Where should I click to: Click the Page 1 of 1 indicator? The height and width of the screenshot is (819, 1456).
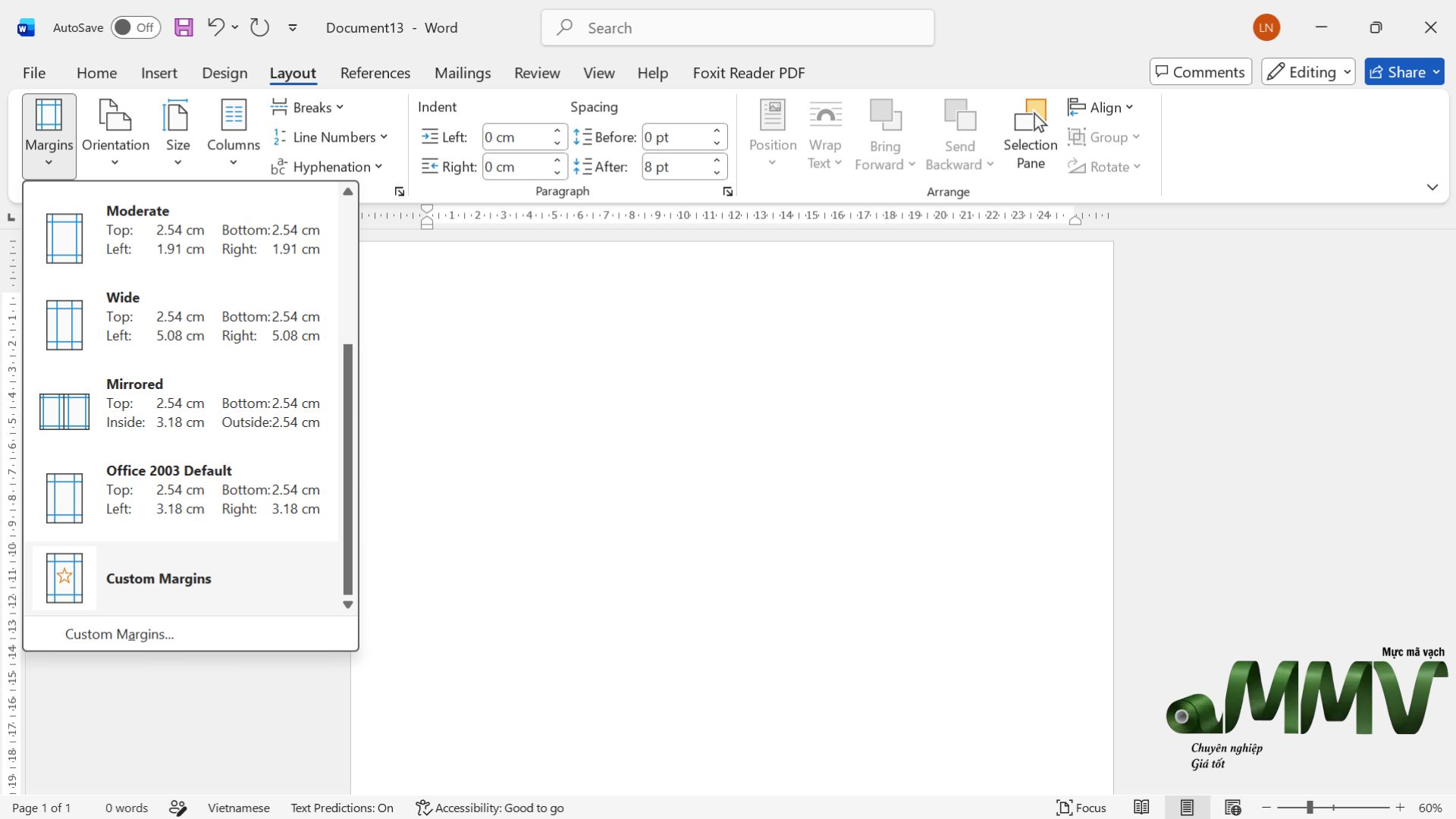42,808
